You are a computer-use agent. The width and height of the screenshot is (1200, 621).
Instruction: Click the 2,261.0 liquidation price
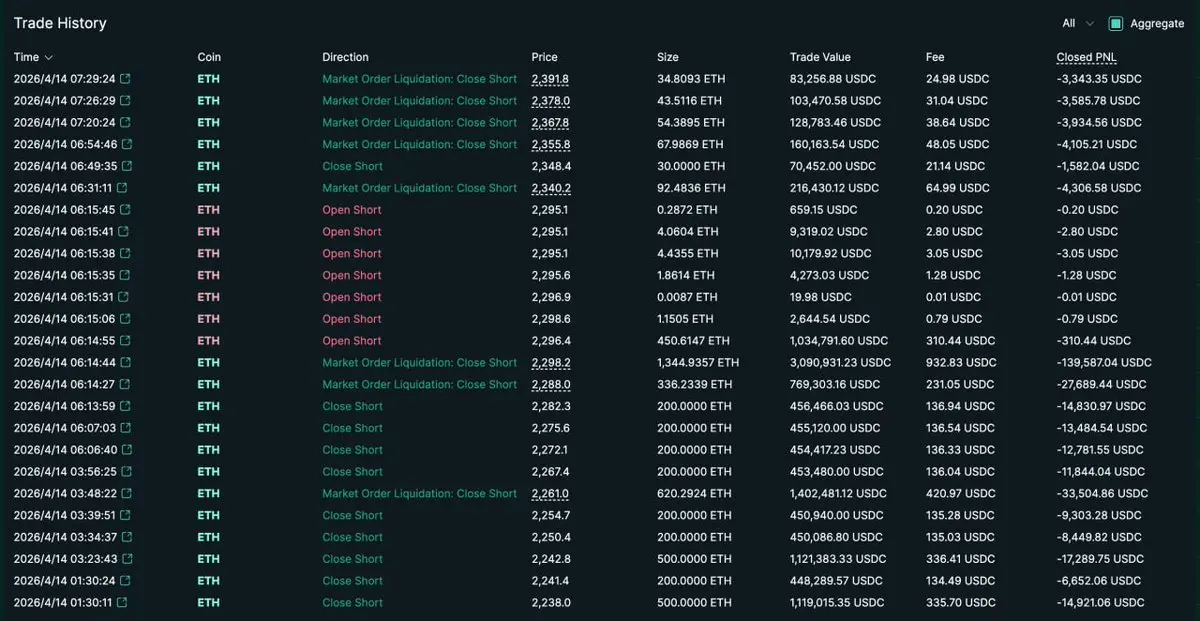pos(550,494)
